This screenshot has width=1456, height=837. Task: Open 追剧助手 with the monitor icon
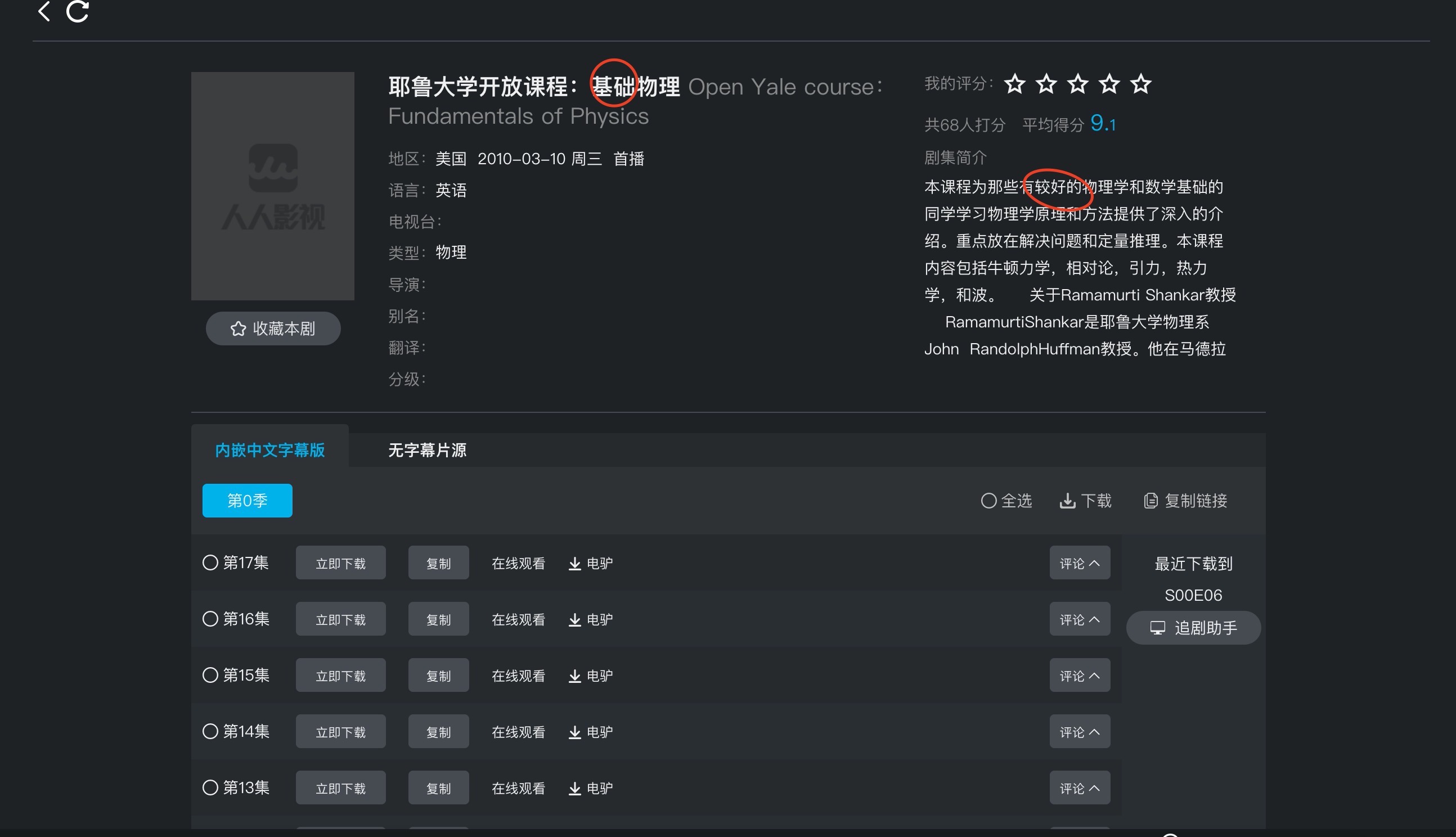(1158, 628)
